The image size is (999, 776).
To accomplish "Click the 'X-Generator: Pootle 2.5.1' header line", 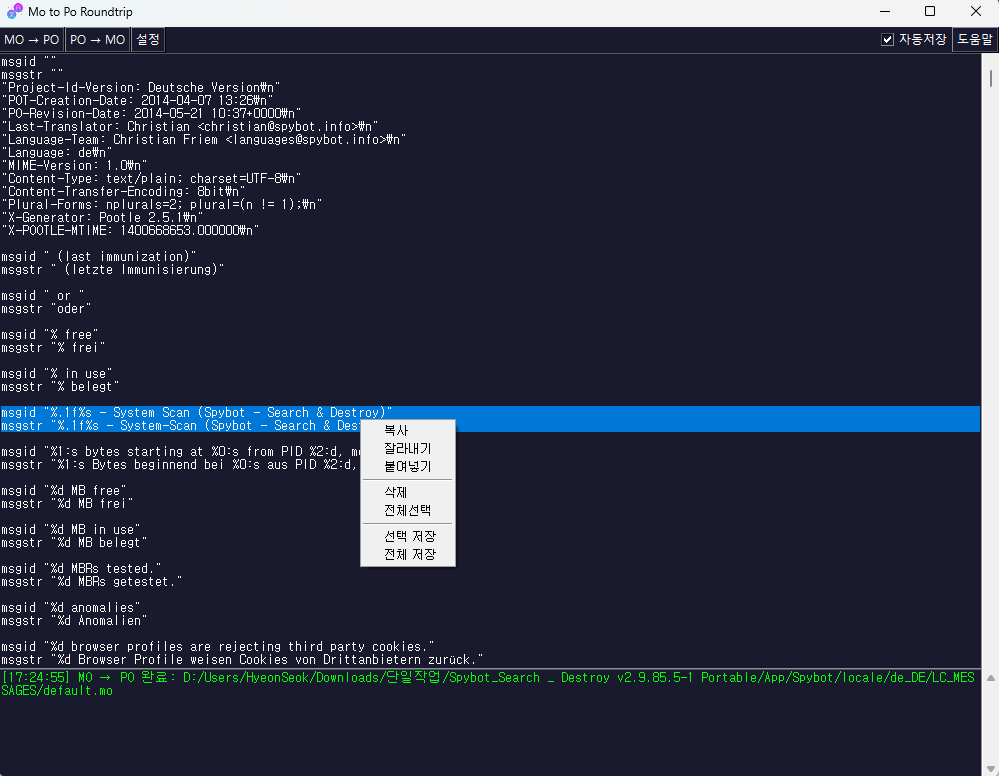I will point(102,218).
